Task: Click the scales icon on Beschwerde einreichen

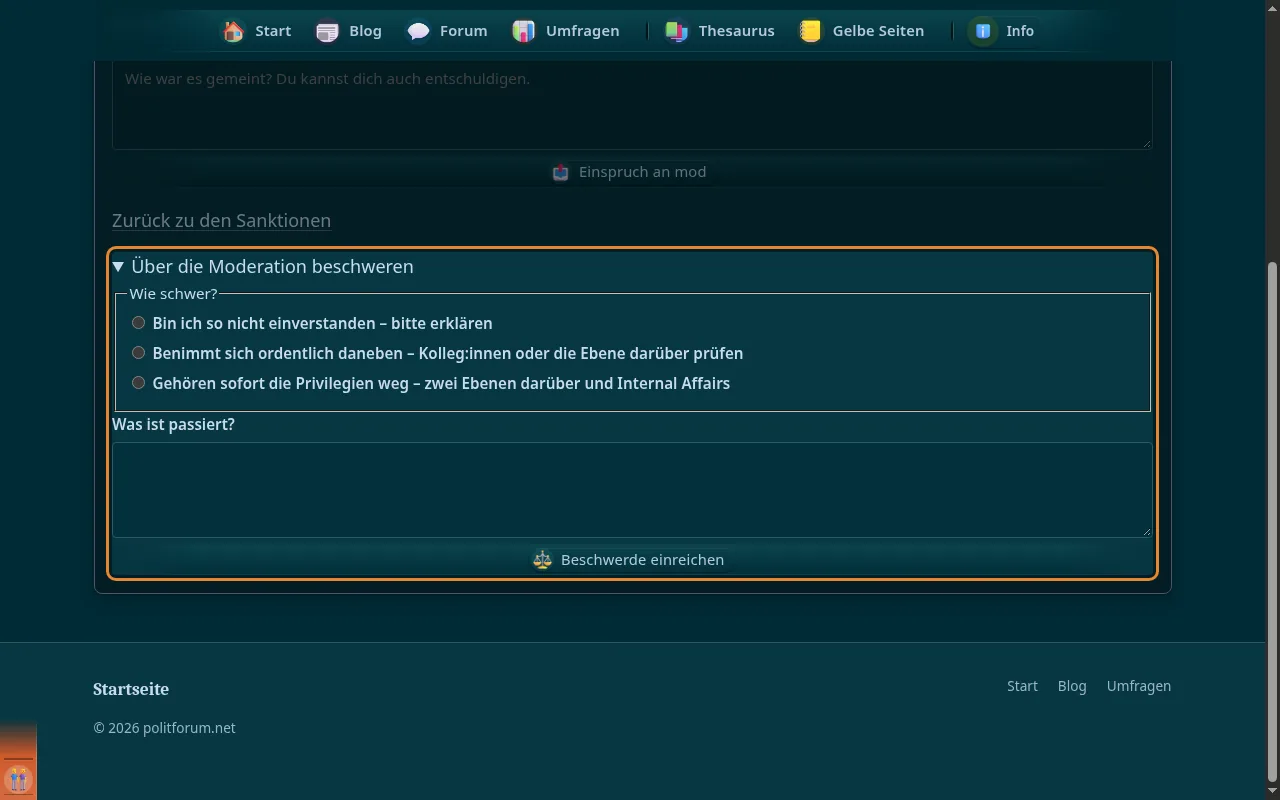Action: tap(542, 560)
